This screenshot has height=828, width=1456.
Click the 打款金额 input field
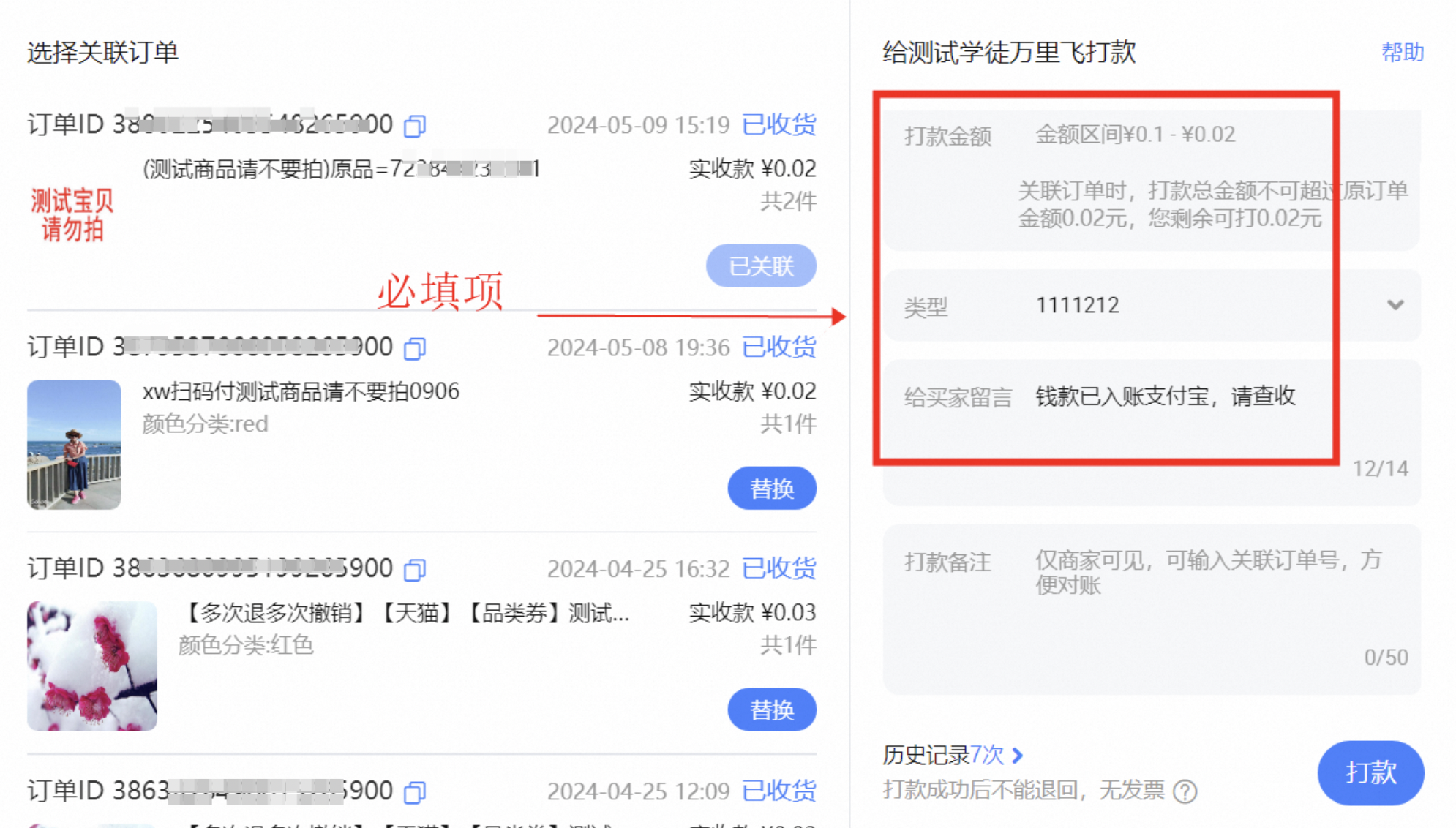(x=1152, y=179)
